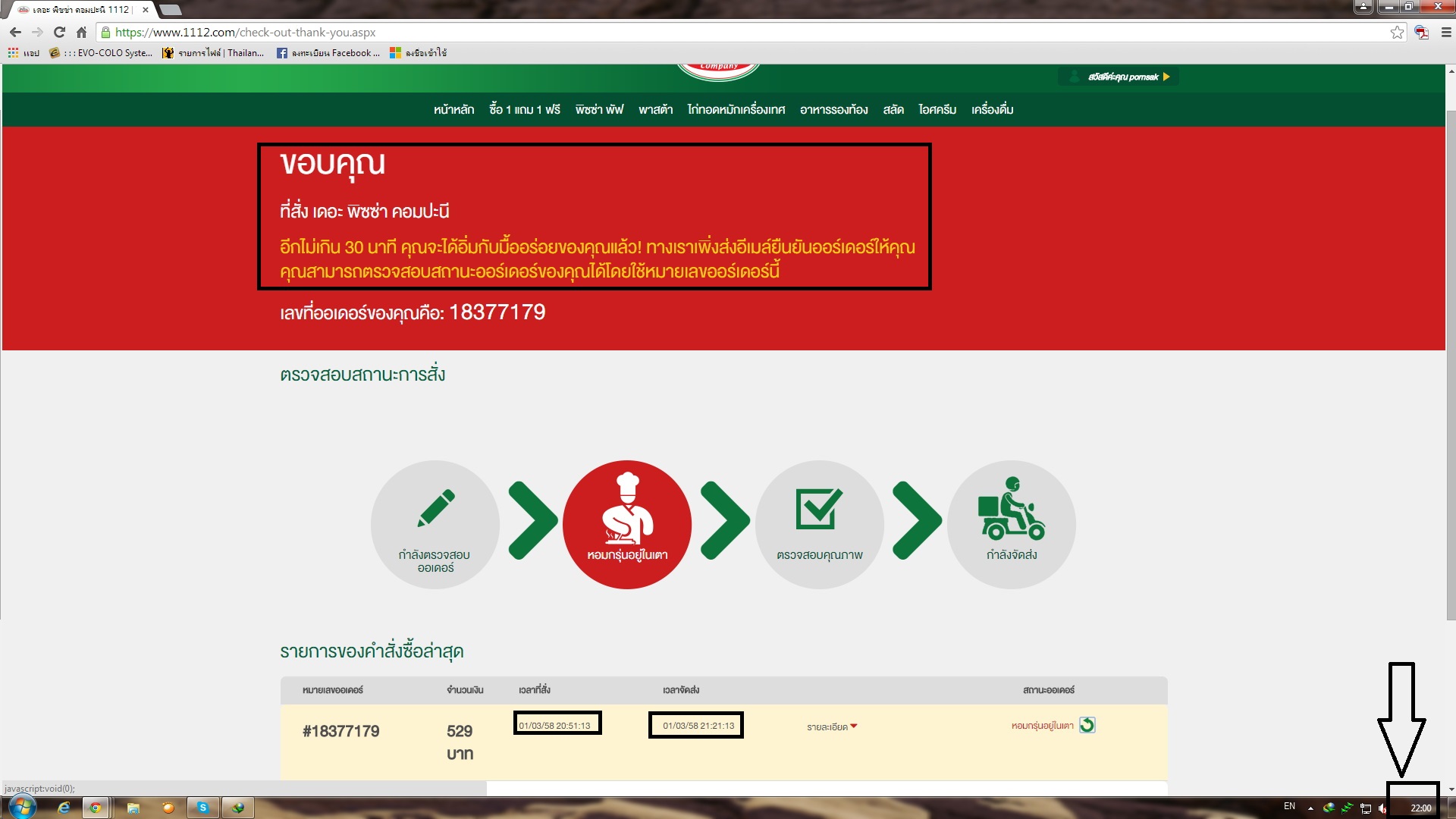The height and width of the screenshot is (819, 1456).
Task: Open the พิซซ่า พัฟ menu
Action: (x=599, y=110)
